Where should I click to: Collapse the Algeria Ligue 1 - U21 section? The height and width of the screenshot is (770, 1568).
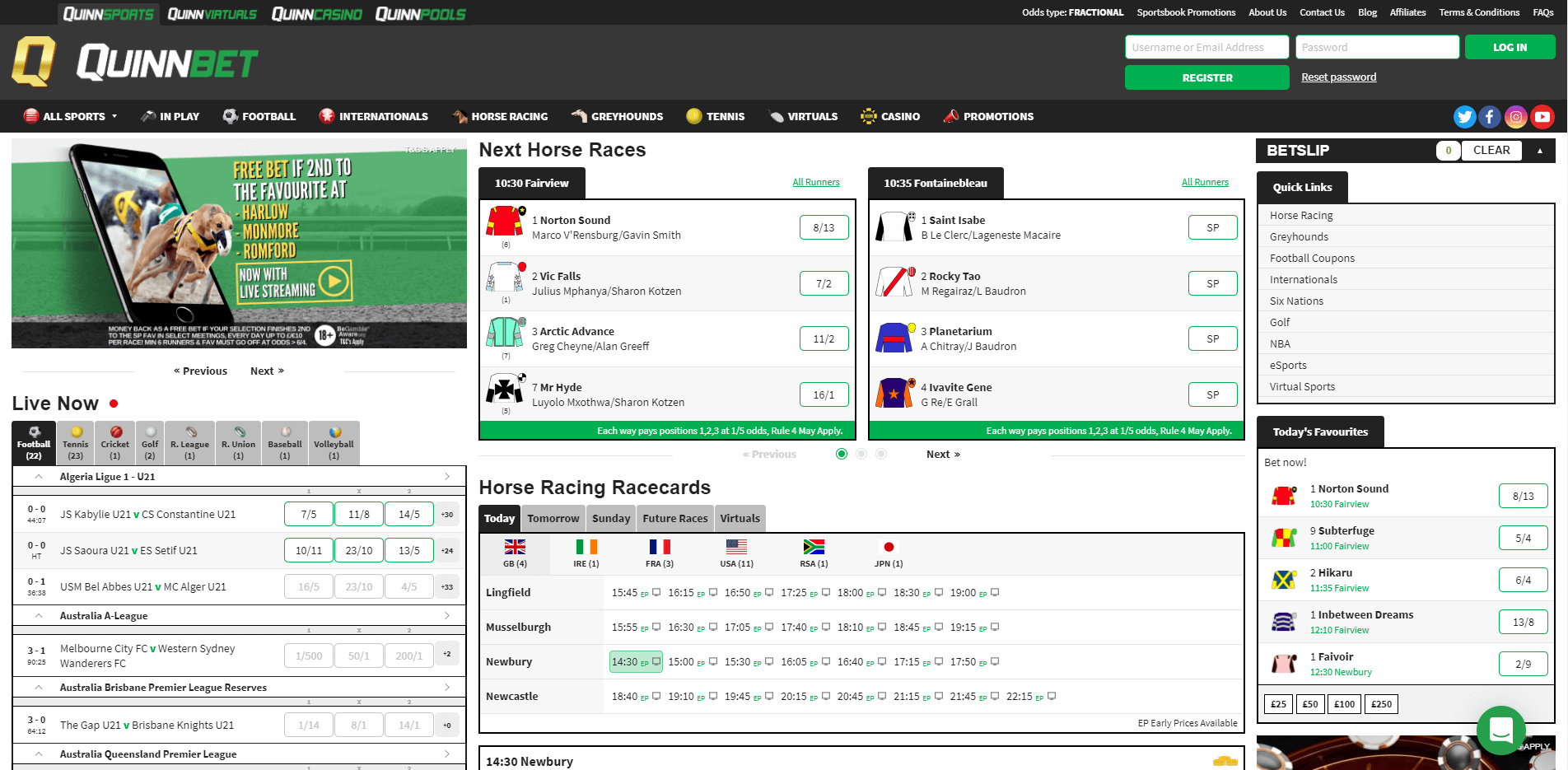pos(37,476)
